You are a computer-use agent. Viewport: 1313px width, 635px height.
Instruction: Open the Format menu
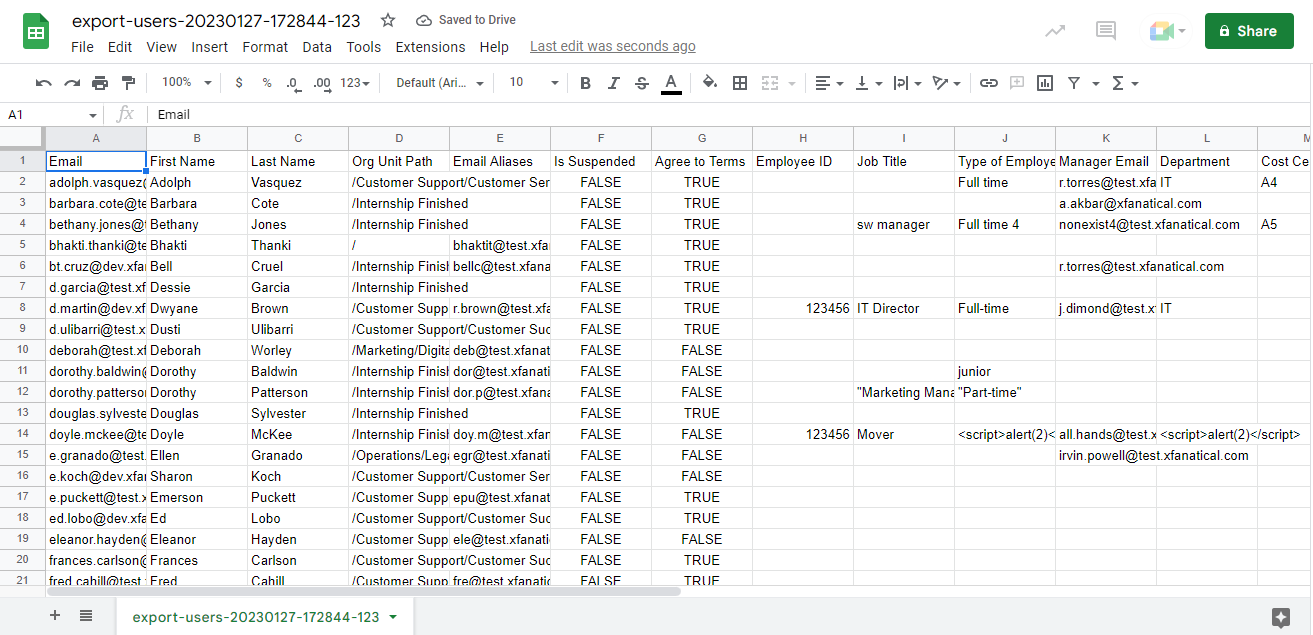(265, 47)
